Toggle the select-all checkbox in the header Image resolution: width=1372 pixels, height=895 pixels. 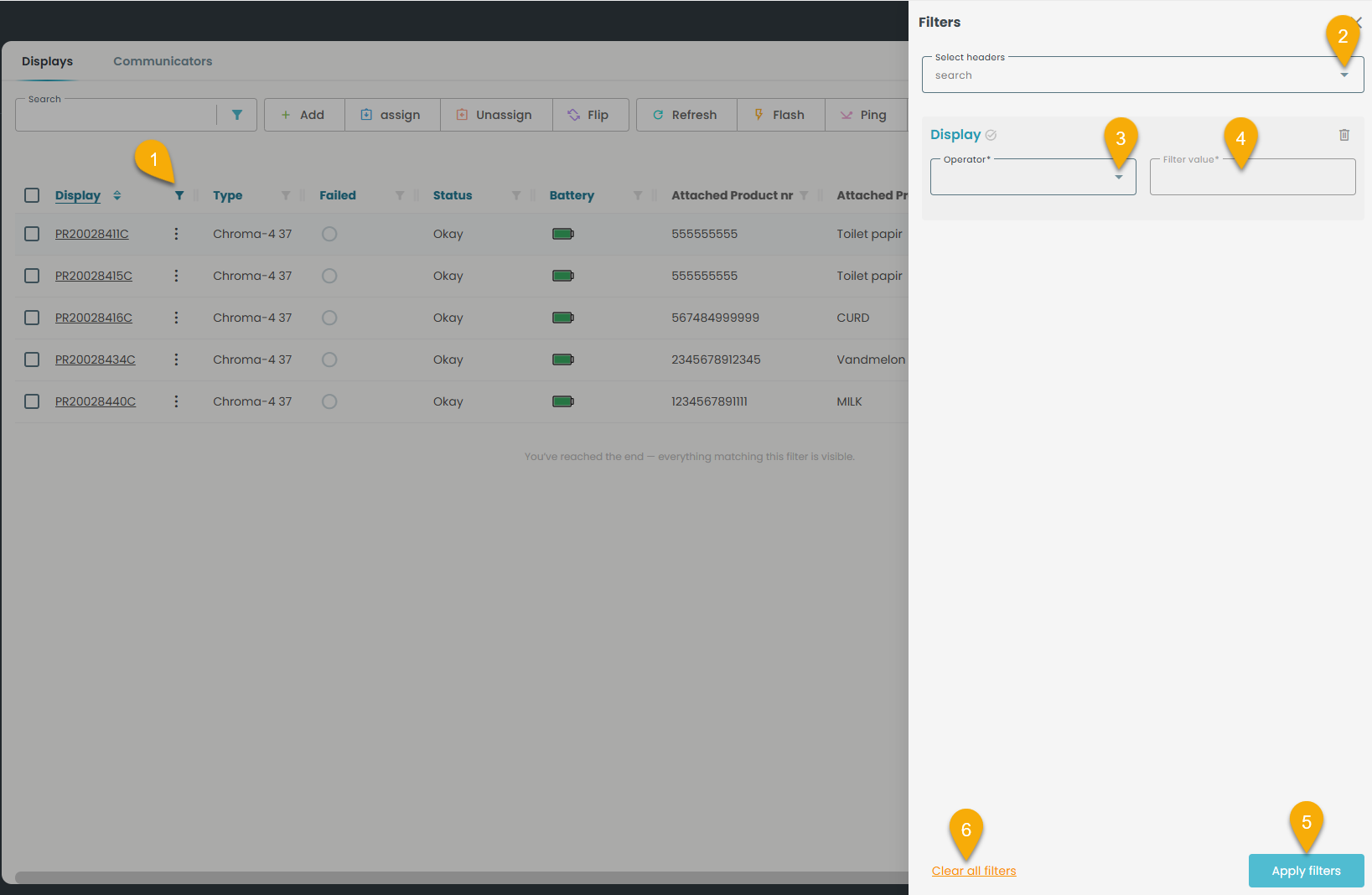32,195
